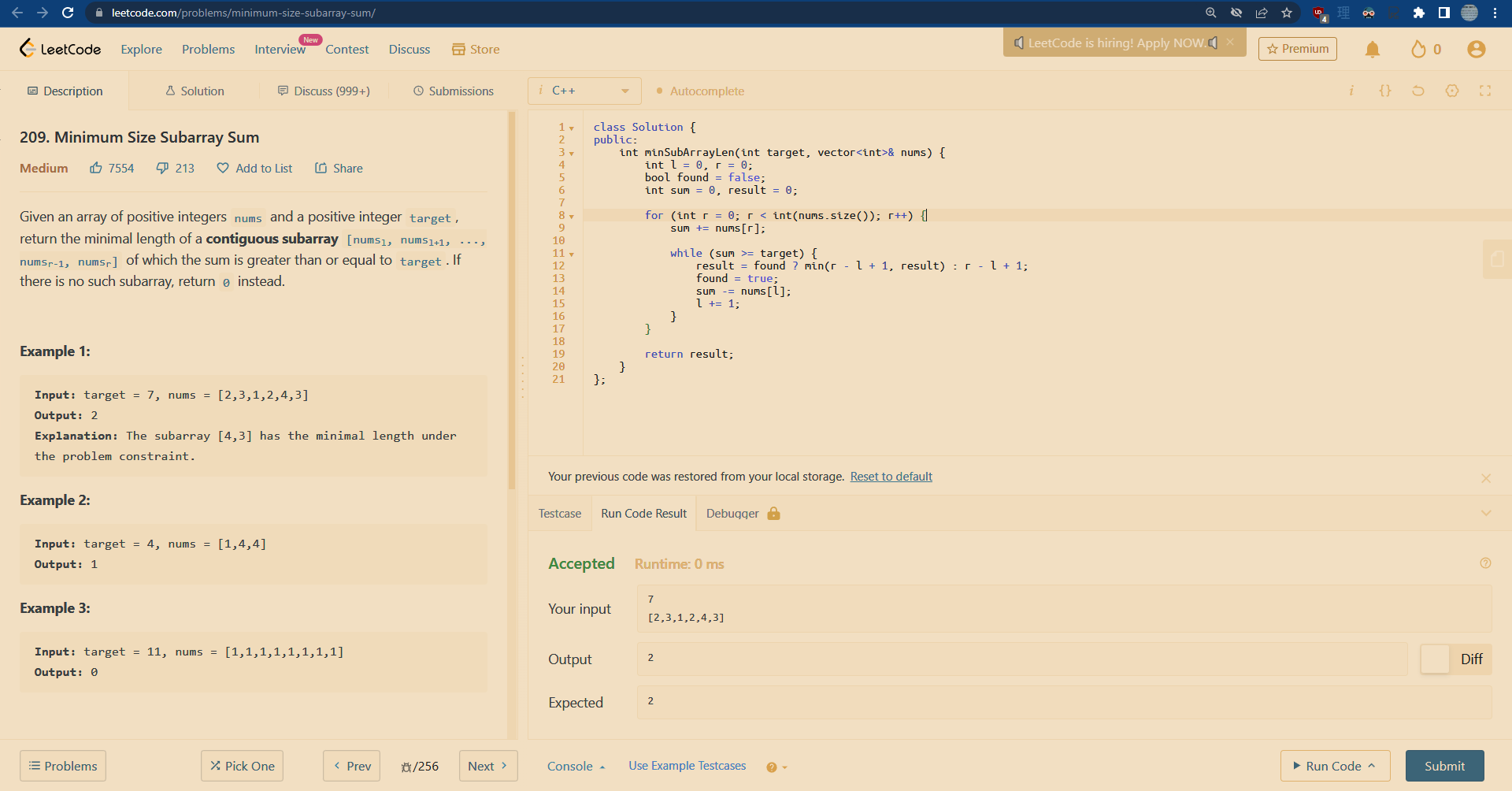This screenshot has height=791, width=1512.
Task: Dismiss the restored code notice
Action: 1485,478
